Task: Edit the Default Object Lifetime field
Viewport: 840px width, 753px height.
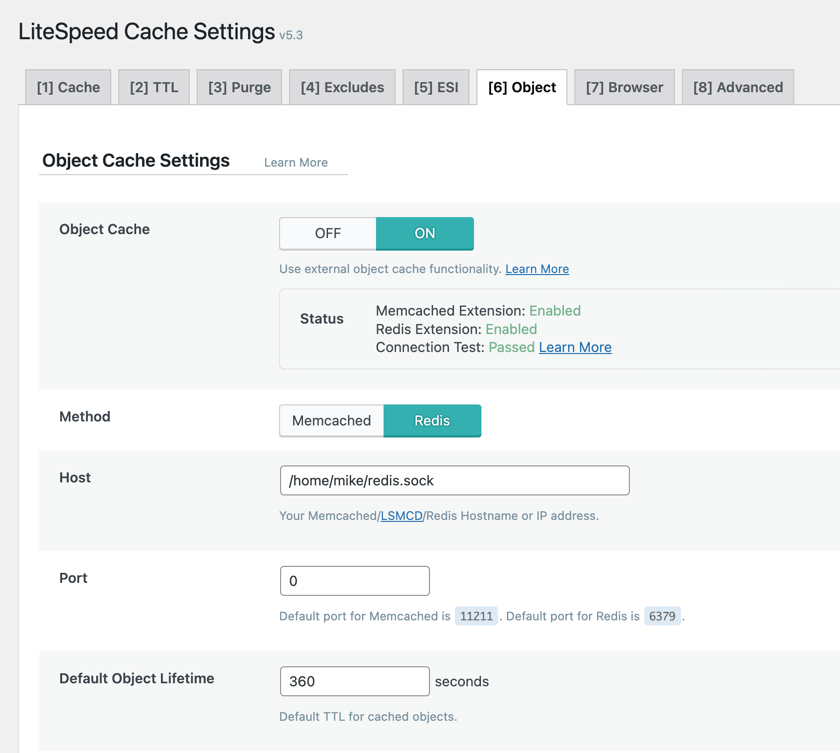Action: (355, 681)
